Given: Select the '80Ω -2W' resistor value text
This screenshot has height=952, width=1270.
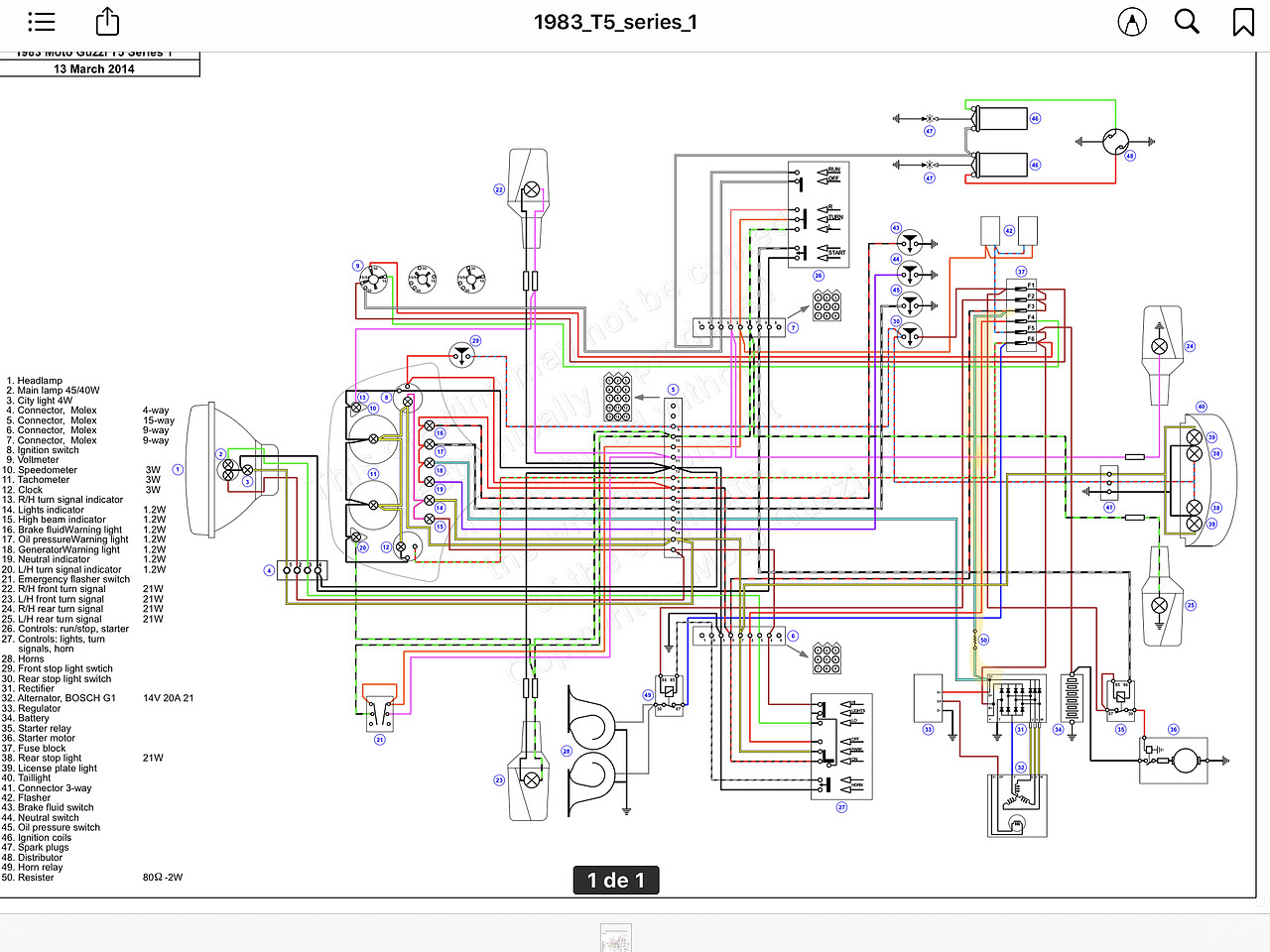Looking at the screenshot, I should (x=163, y=877).
